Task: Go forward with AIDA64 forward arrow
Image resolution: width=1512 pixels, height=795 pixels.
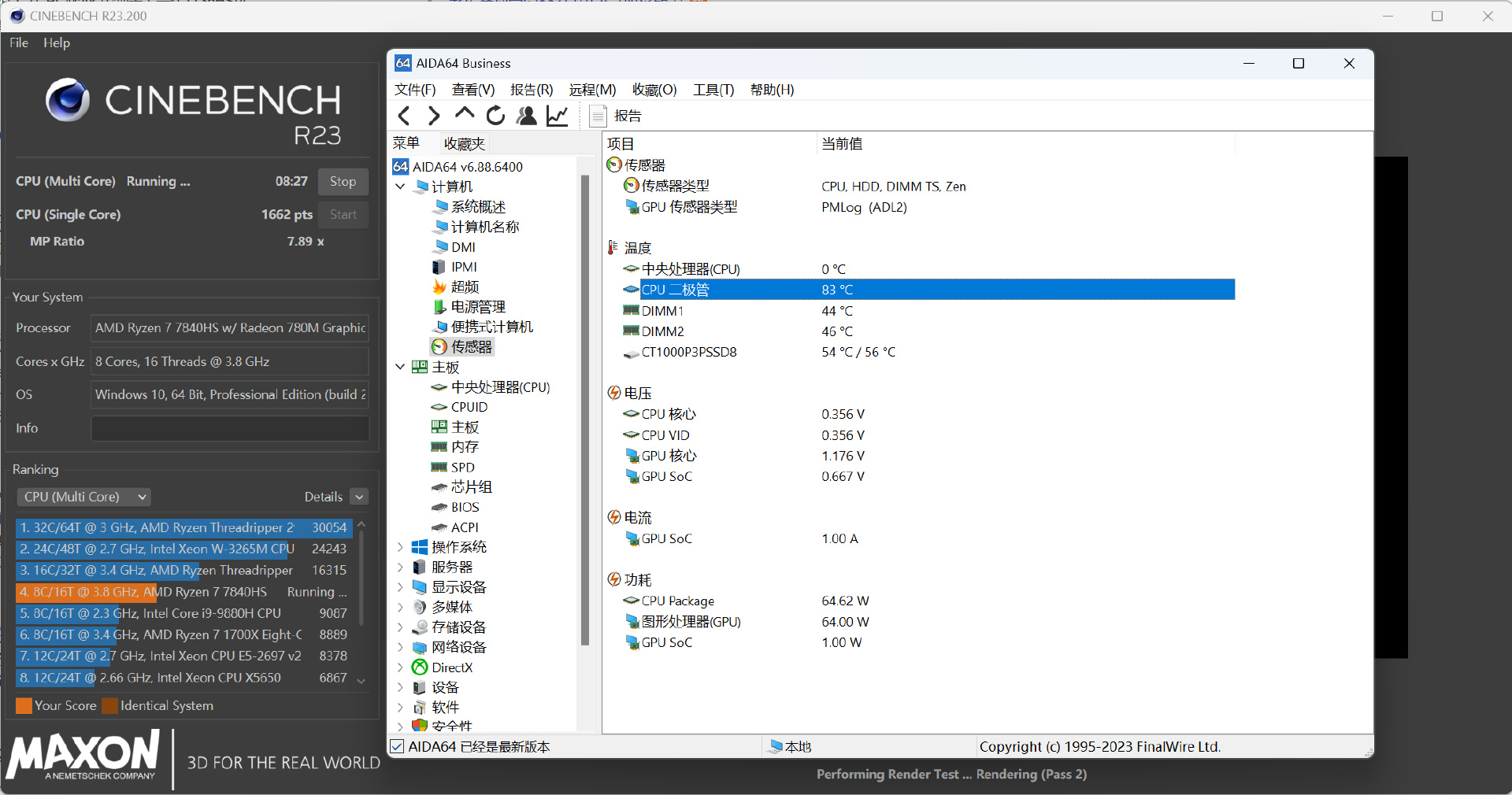Action: coord(434,116)
